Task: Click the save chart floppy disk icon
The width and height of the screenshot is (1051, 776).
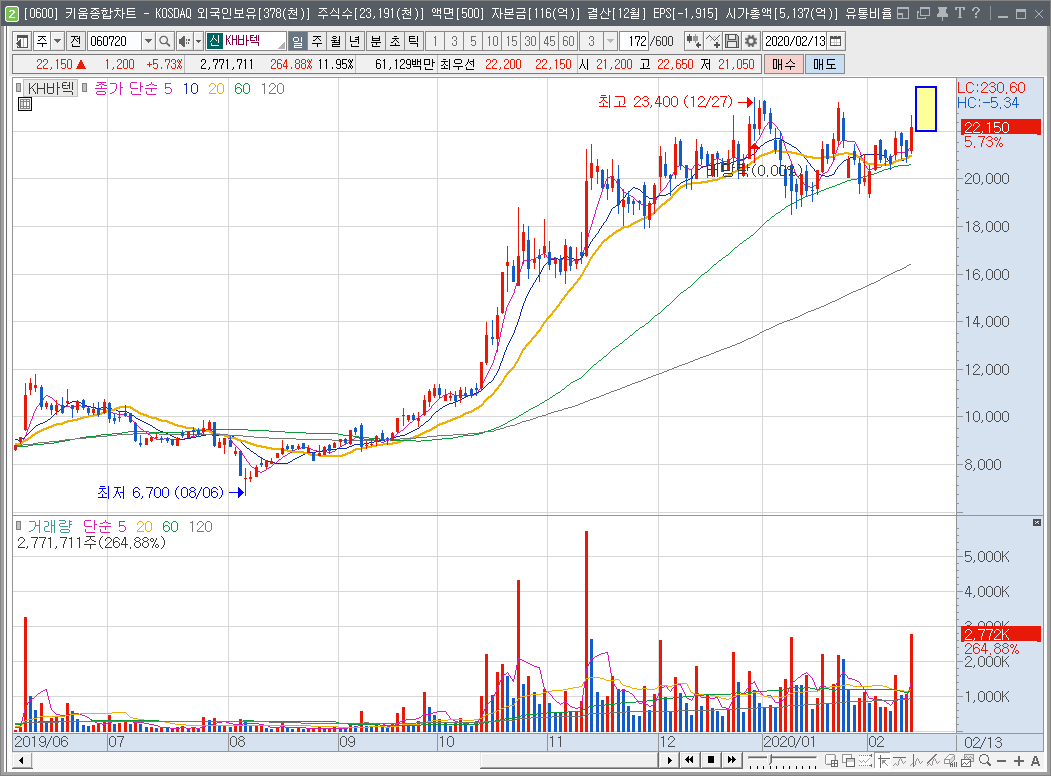Action: tap(732, 42)
